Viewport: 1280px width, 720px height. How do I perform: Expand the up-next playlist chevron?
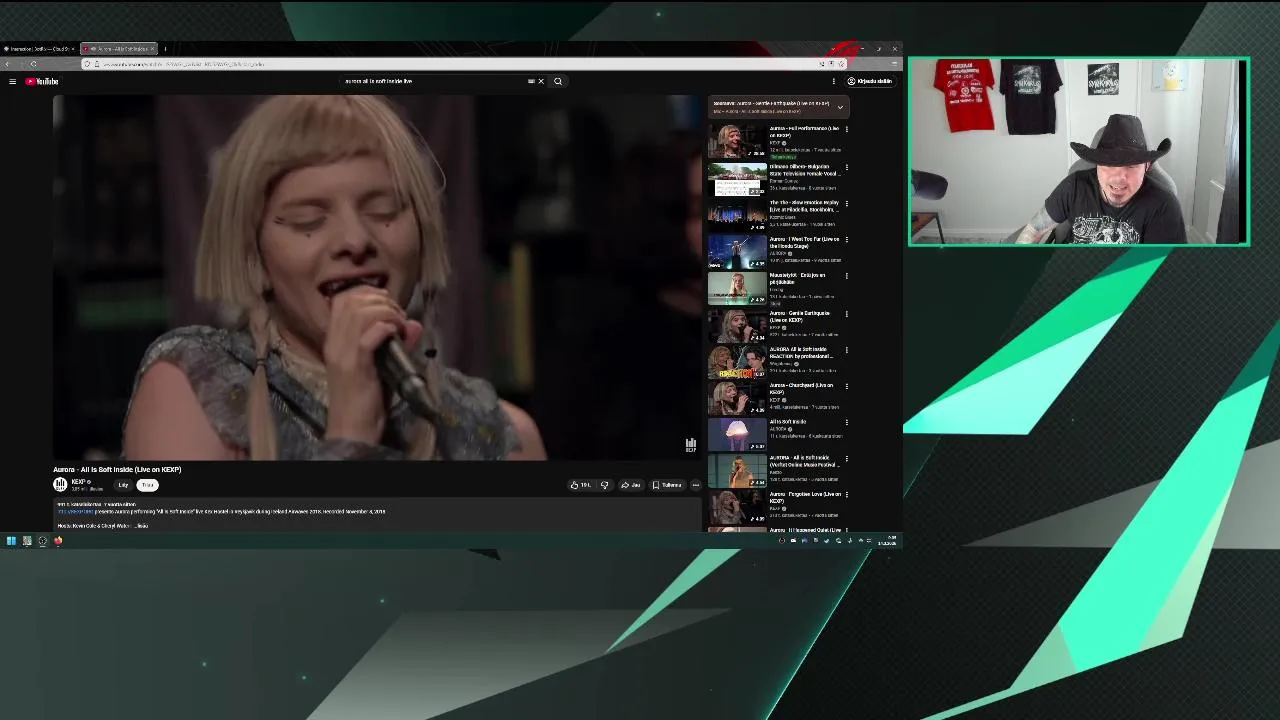pyautogui.click(x=840, y=106)
